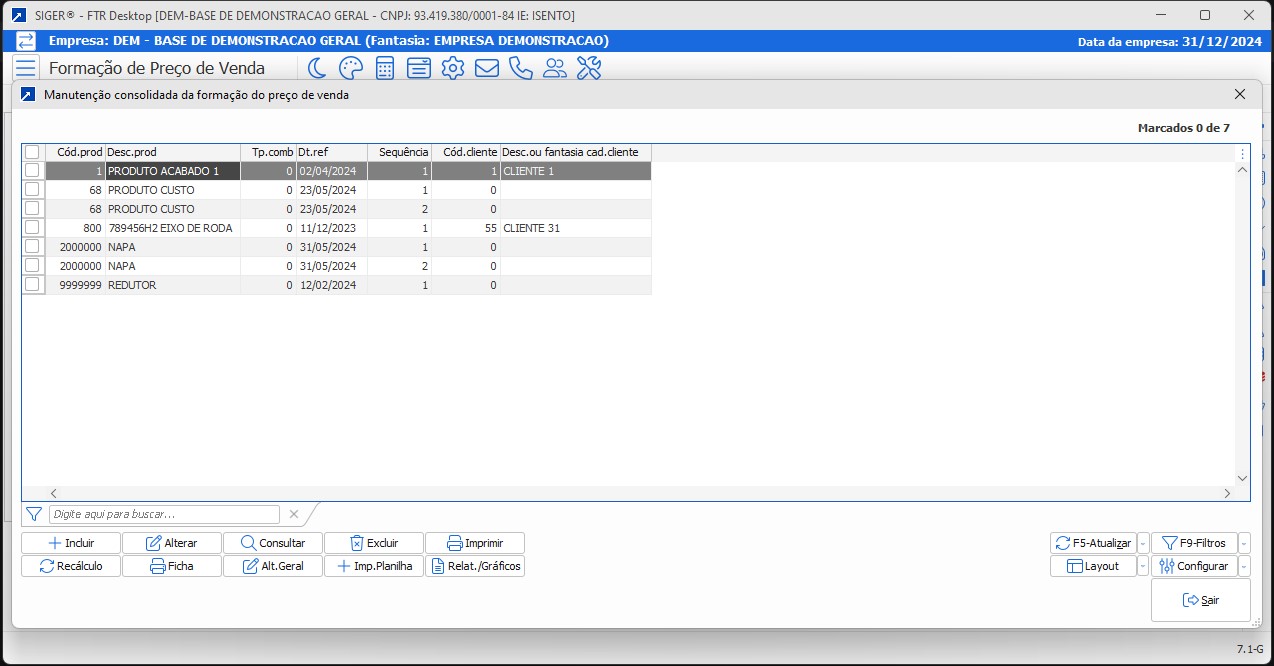Screen dimensions: 1274x666
Task: Click the filter funnel icon beside search
Action: pos(34,514)
